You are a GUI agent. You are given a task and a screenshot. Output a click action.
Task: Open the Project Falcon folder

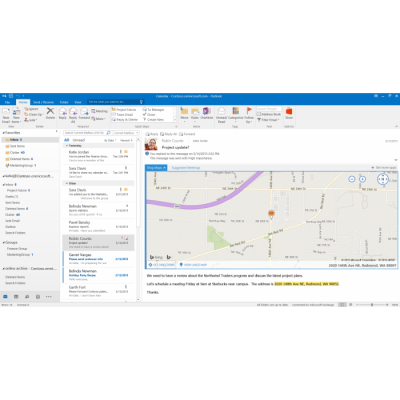(x=18, y=190)
